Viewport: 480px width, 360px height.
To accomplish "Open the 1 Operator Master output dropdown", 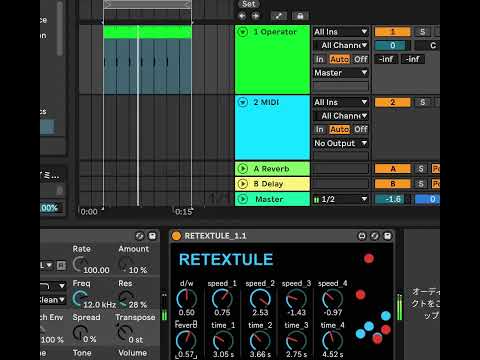I will click(341, 73).
